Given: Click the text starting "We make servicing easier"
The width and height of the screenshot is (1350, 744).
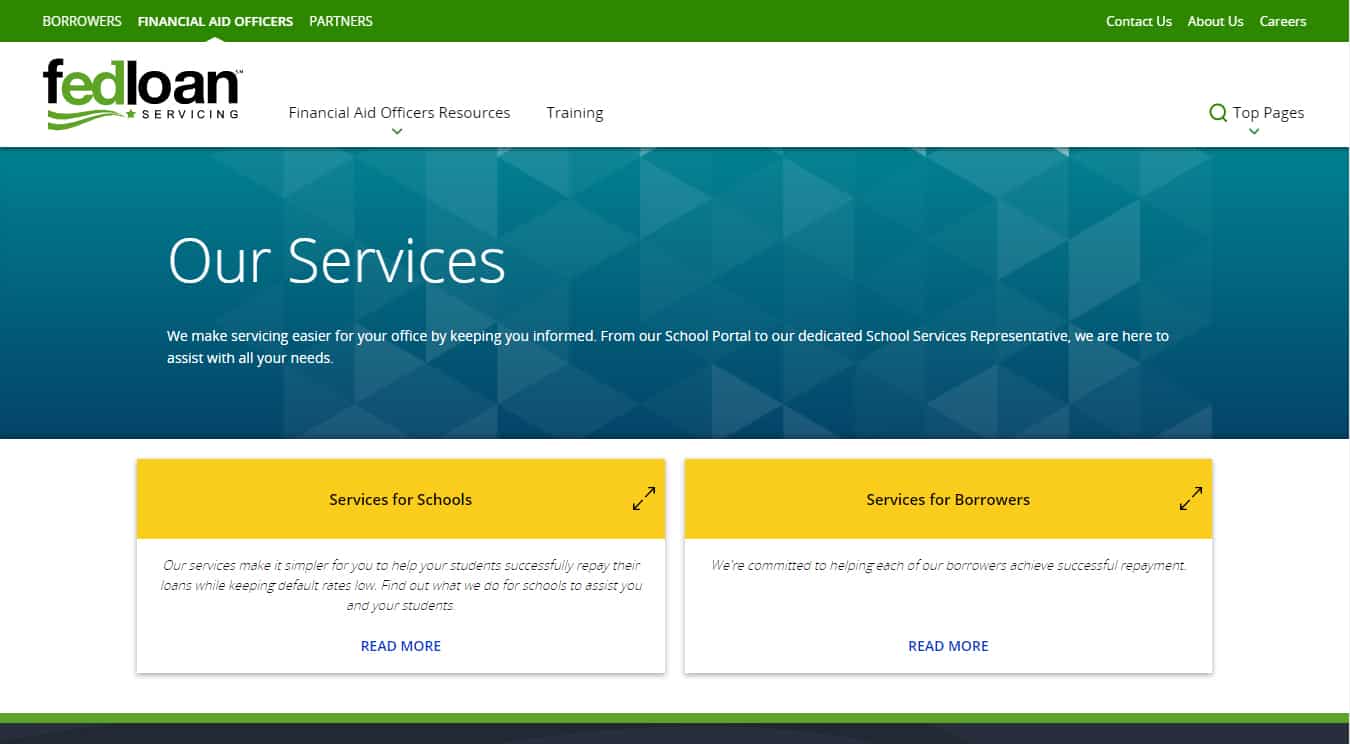Looking at the screenshot, I should pyautogui.click(x=668, y=347).
